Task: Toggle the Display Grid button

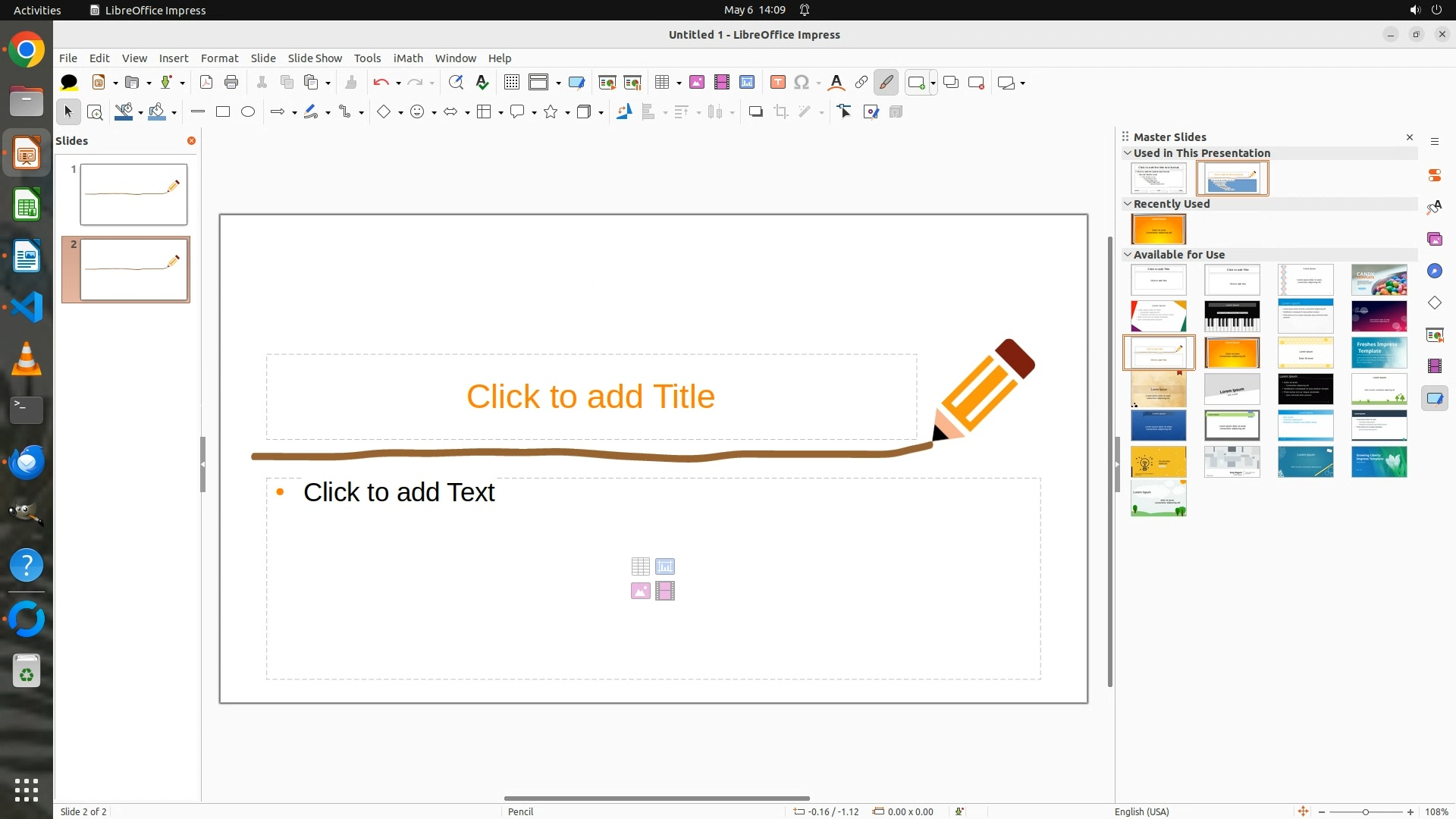Action: tap(512, 83)
